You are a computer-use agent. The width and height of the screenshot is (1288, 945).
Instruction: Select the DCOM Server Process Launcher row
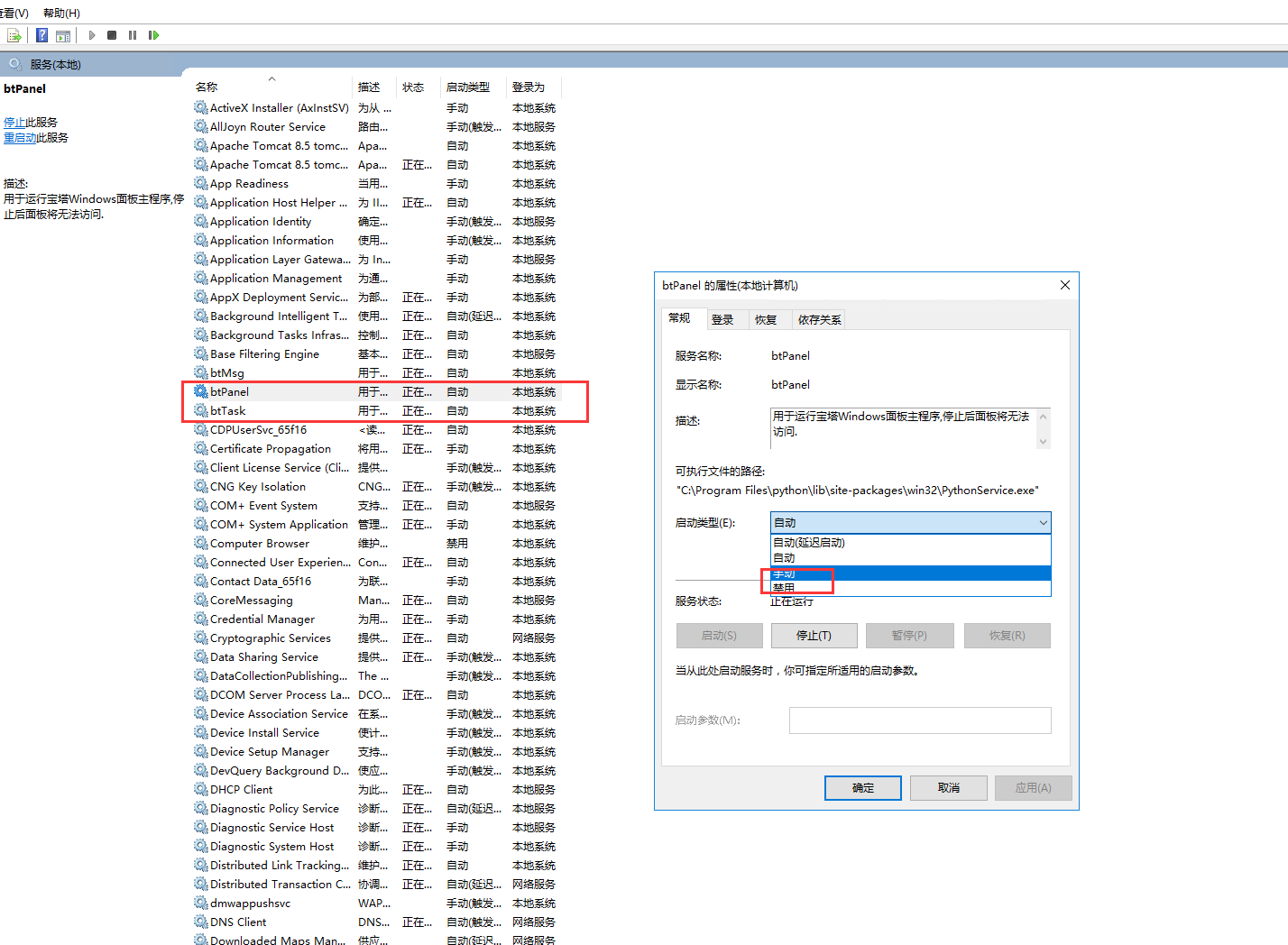tap(376, 694)
